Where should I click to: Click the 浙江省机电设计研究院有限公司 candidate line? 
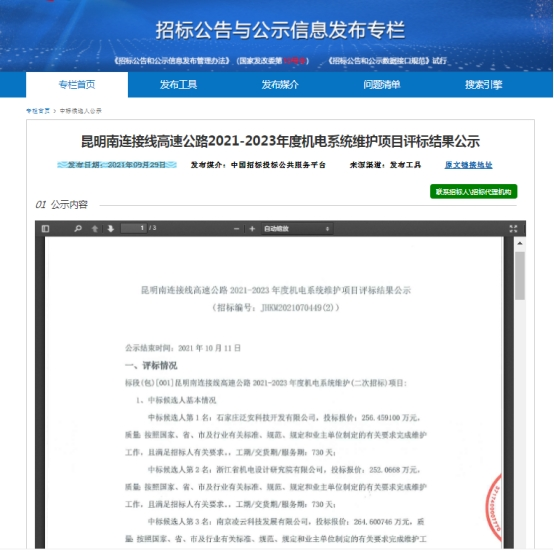pyautogui.click(x=284, y=470)
